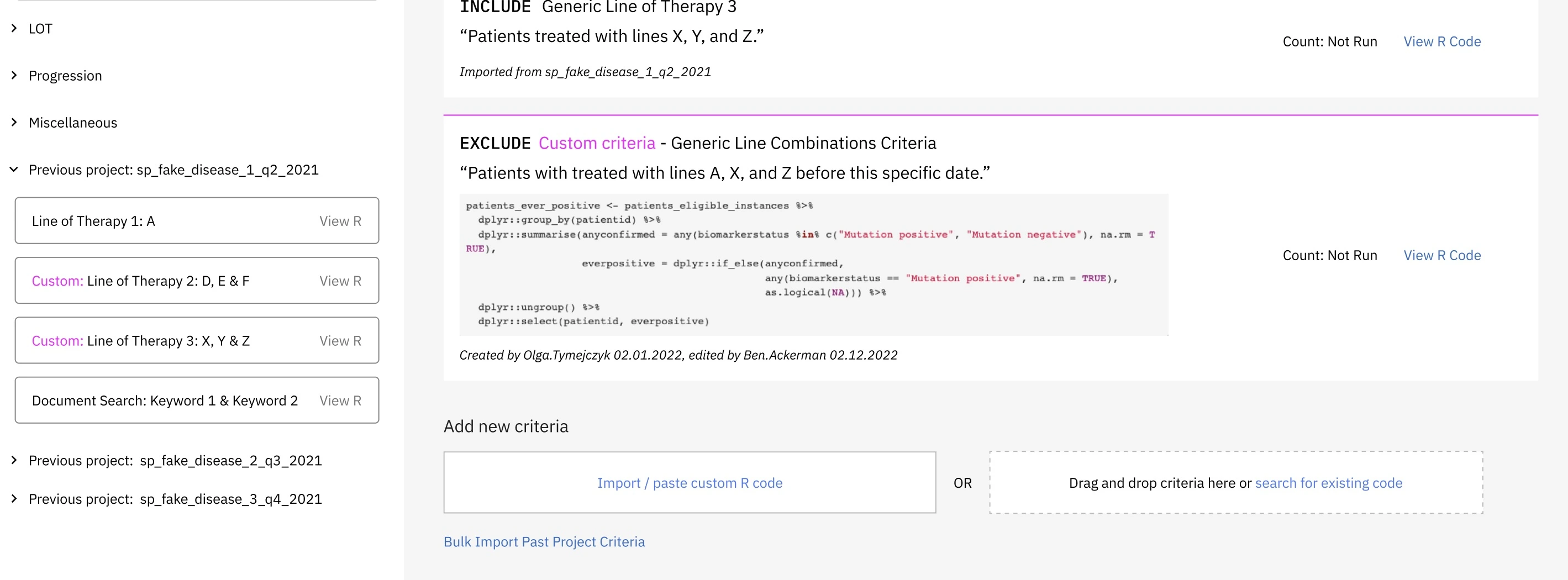Expand the Miscellaneous category chevron
The image size is (1568, 580).
click(x=14, y=122)
